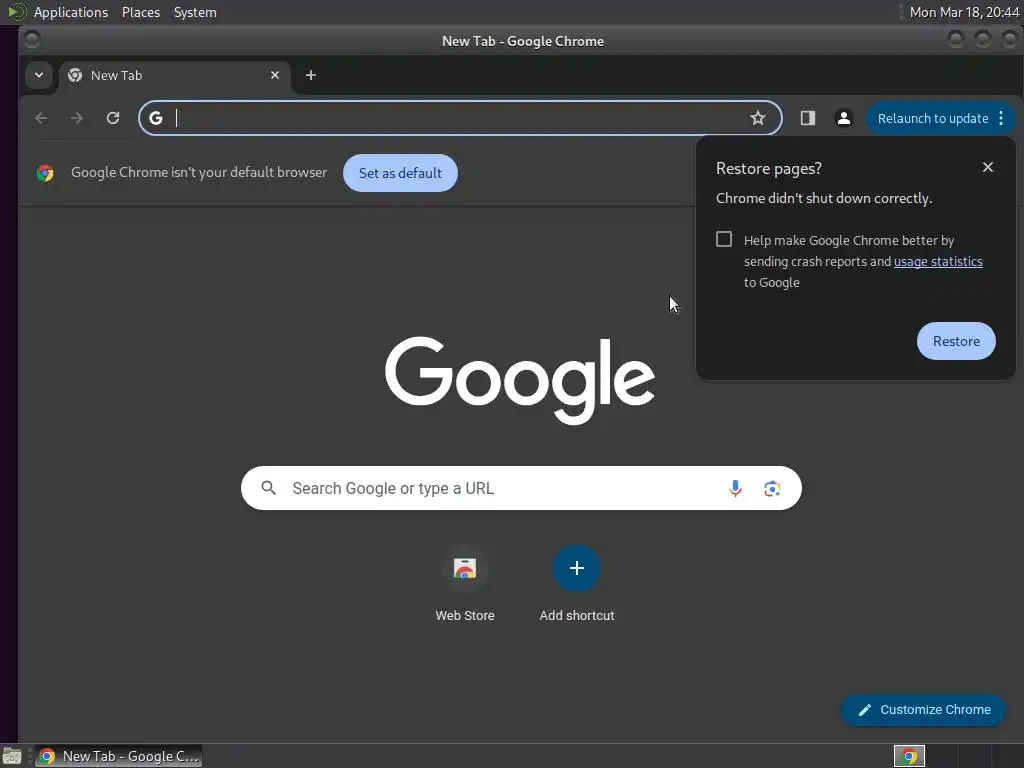Search by image with Lens icon
Image resolution: width=1024 pixels, height=768 pixels.
pos(772,488)
